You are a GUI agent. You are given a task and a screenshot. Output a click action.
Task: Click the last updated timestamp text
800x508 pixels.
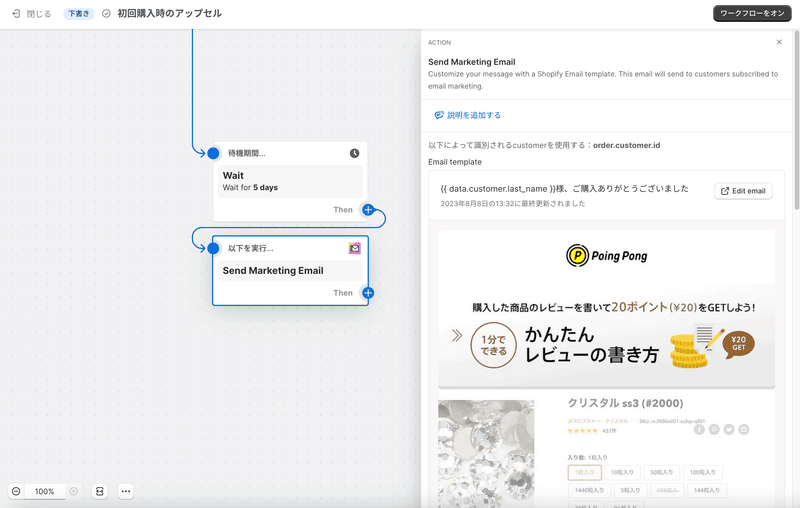tap(513, 204)
